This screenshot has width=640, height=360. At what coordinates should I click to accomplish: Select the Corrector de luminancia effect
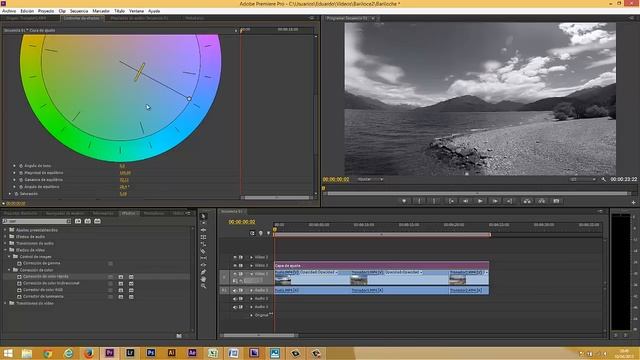[43, 296]
